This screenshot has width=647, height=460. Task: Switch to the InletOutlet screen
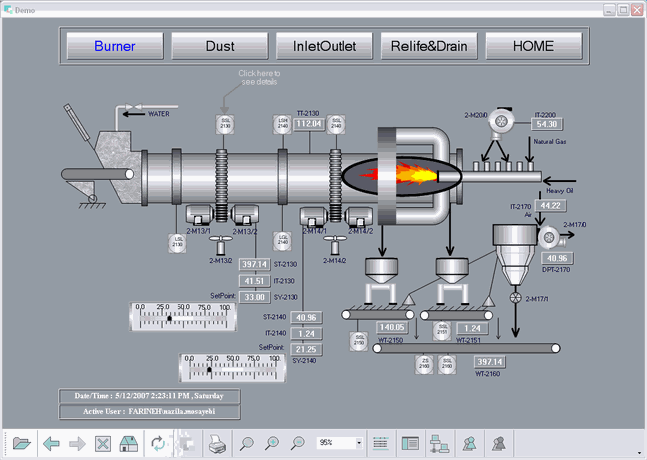point(324,46)
